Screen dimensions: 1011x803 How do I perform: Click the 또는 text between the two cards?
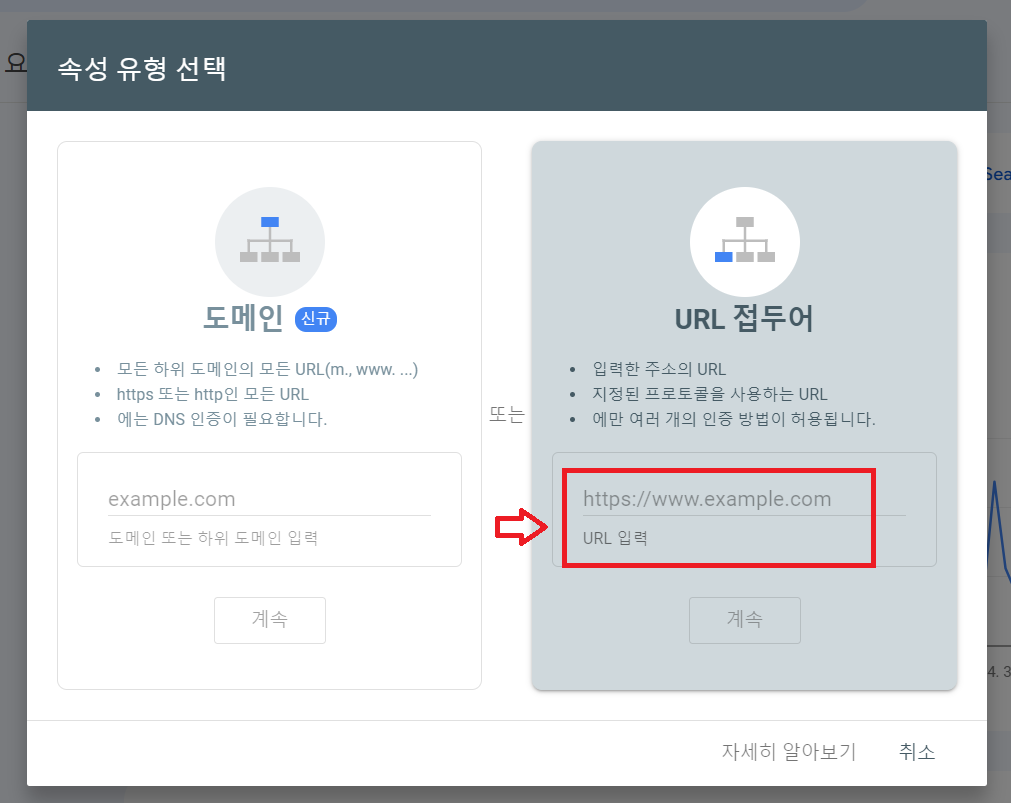pos(507,414)
